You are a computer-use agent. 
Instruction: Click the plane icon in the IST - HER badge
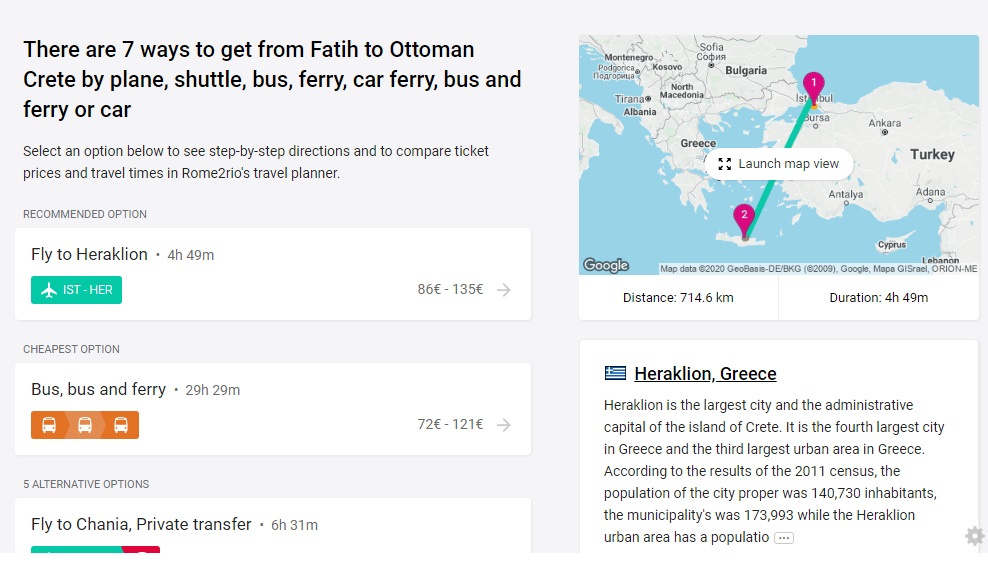pyautogui.click(x=47, y=290)
